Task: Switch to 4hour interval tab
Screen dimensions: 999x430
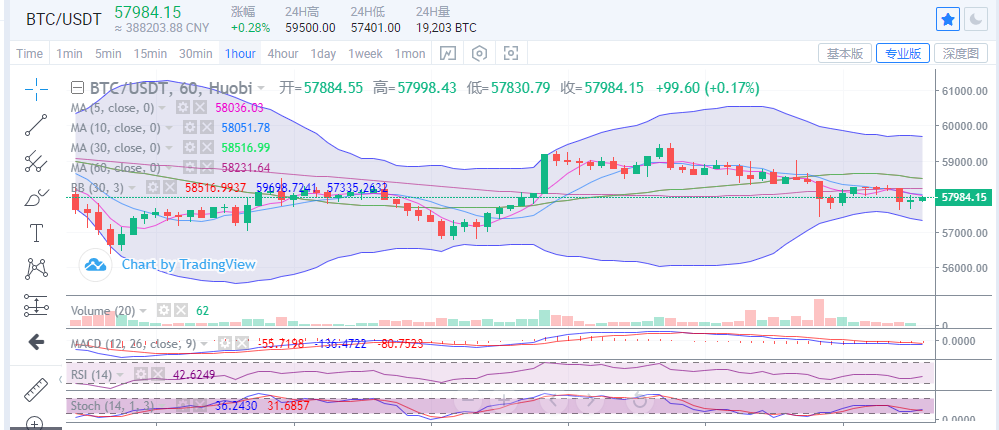Action: (x=282, y=54)
